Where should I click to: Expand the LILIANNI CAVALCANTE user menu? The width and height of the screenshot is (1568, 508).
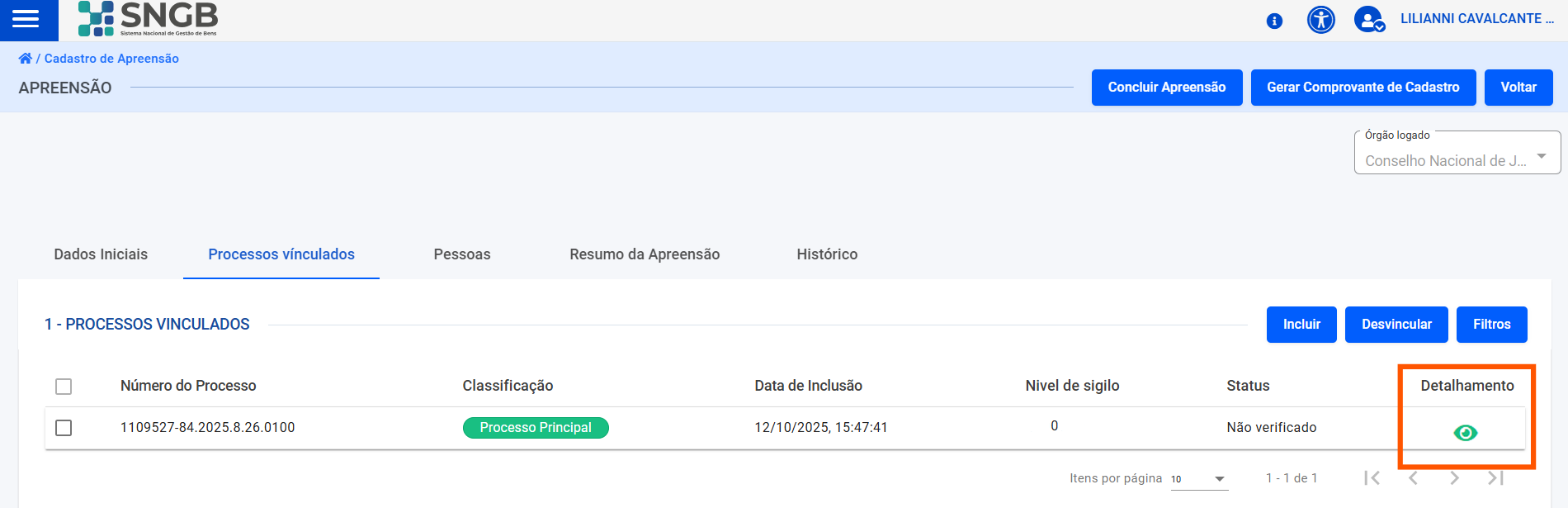pyautogui.click(x=1476, y=19)
